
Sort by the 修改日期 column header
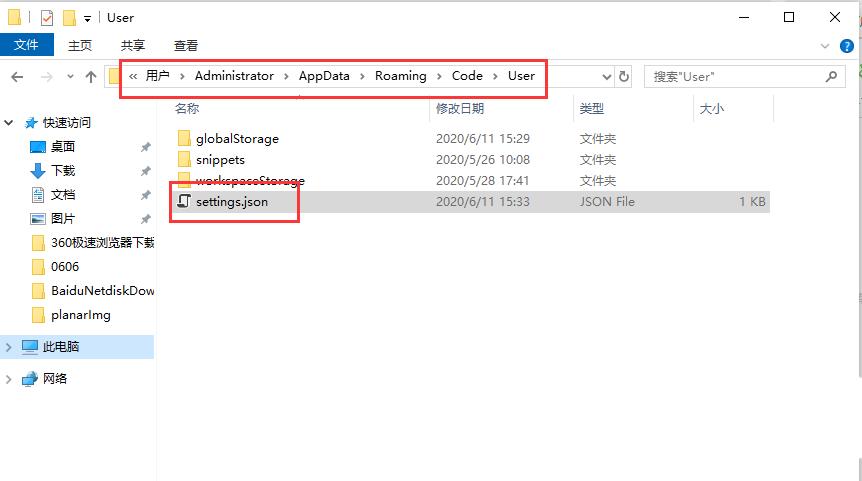pyautogui.click(x=460, y=108)
